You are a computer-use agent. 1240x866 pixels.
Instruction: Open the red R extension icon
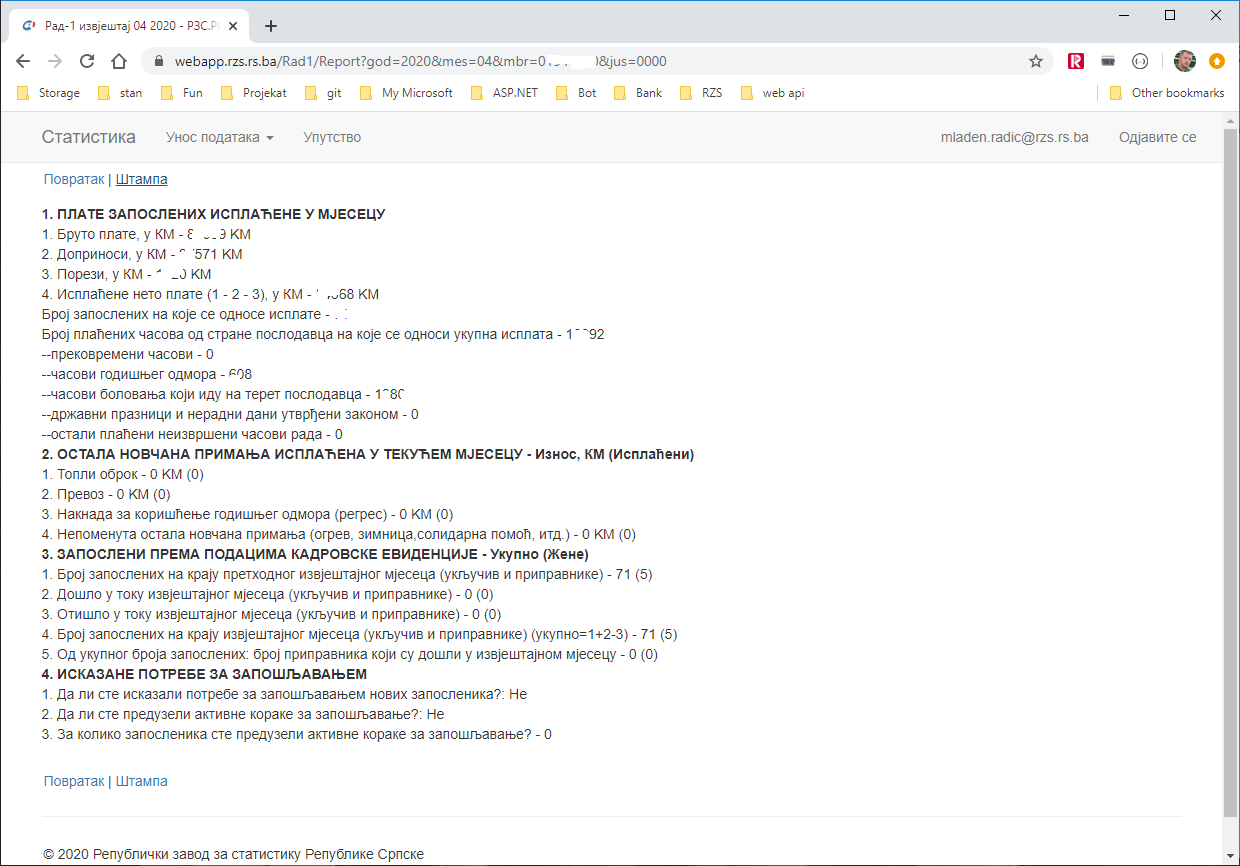point(1076,61)
